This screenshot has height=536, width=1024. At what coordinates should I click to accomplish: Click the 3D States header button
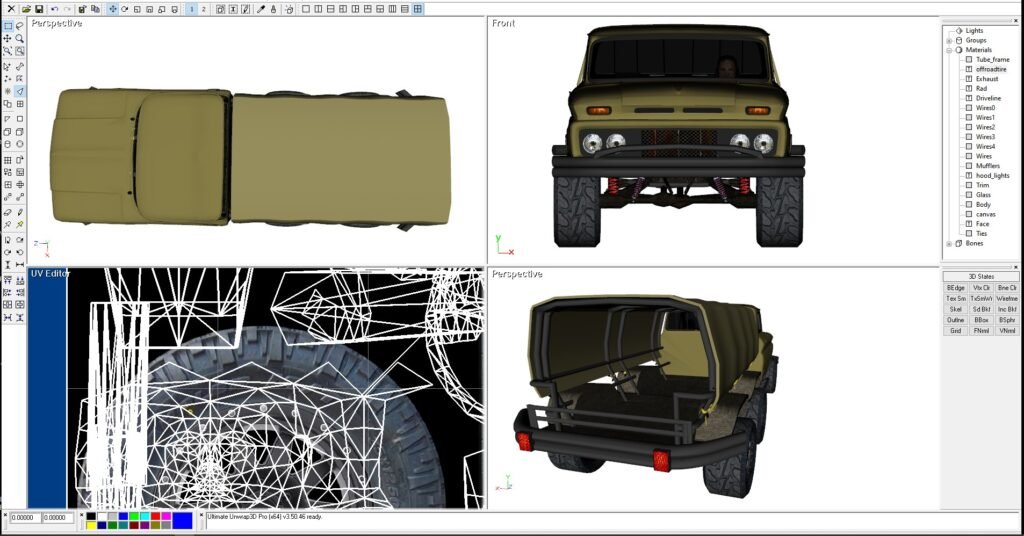[x=981, y=276]
